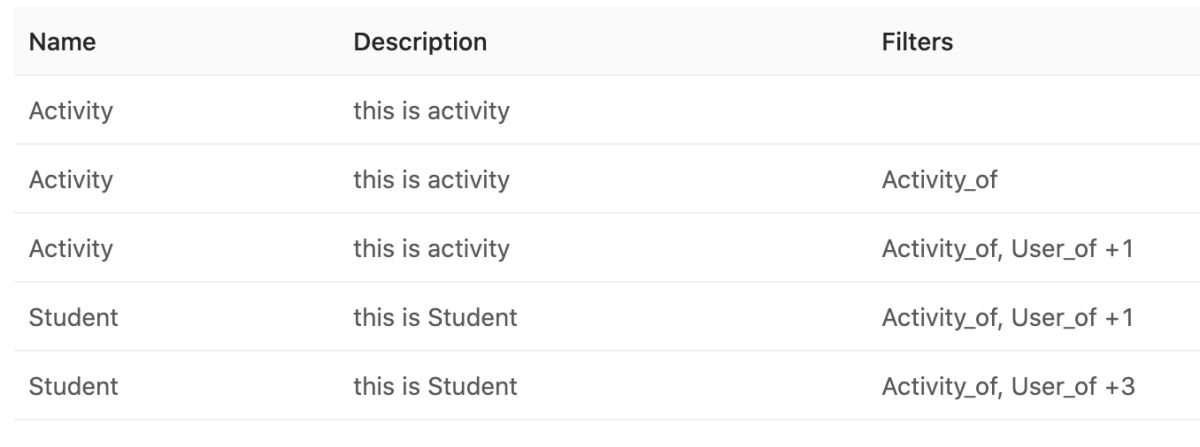Image resolution: width=1200 pixels, height=447 pixels.
Task: Click the description of the Activity row without filters
Action: pyautogui.click(x=431, y=111)
